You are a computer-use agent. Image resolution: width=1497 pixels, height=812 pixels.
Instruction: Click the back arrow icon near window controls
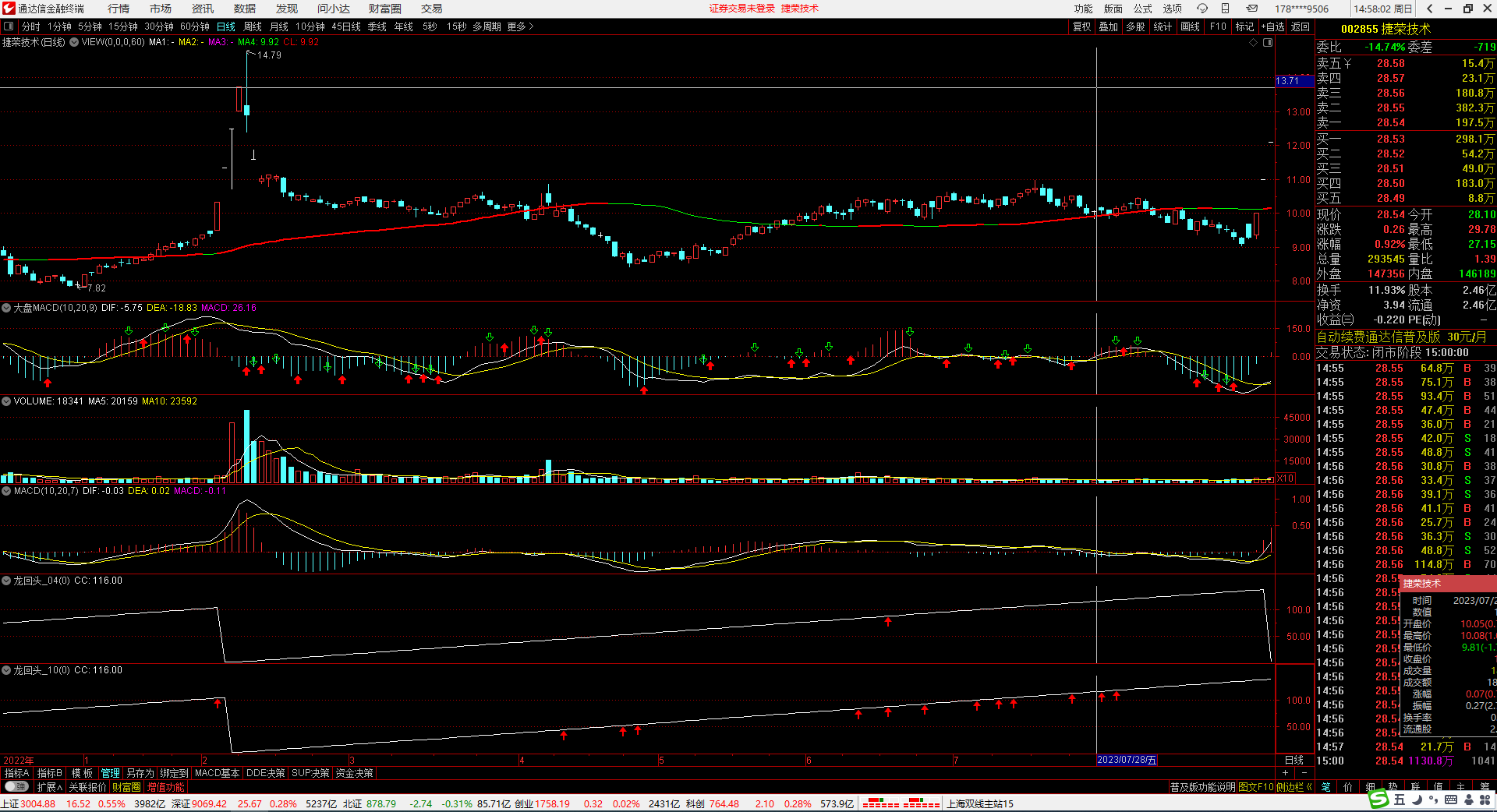[1429, 9]
